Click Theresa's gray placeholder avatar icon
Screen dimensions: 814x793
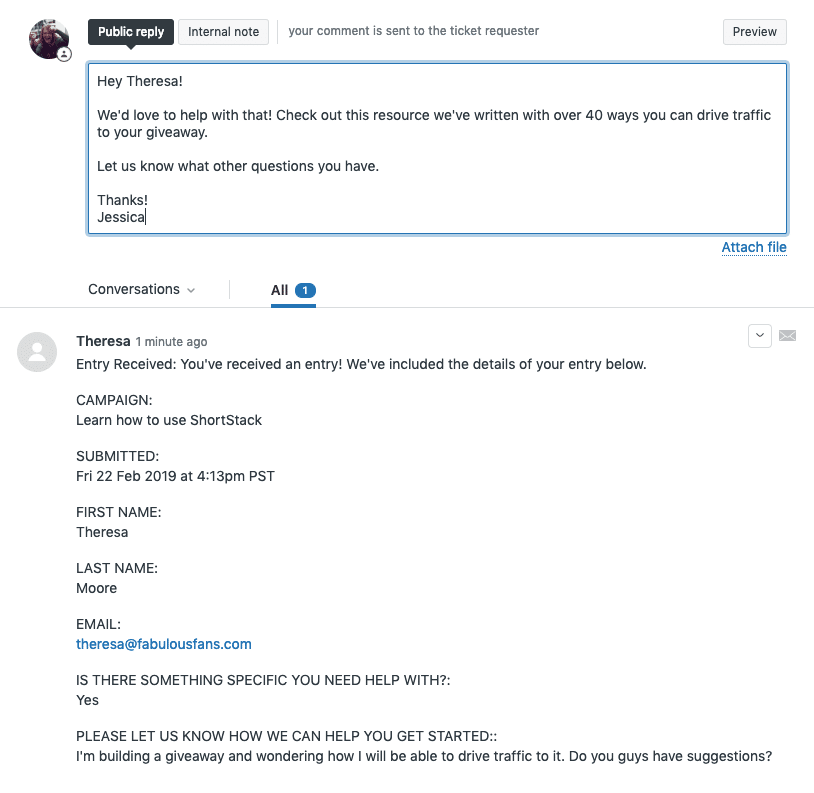37,351
